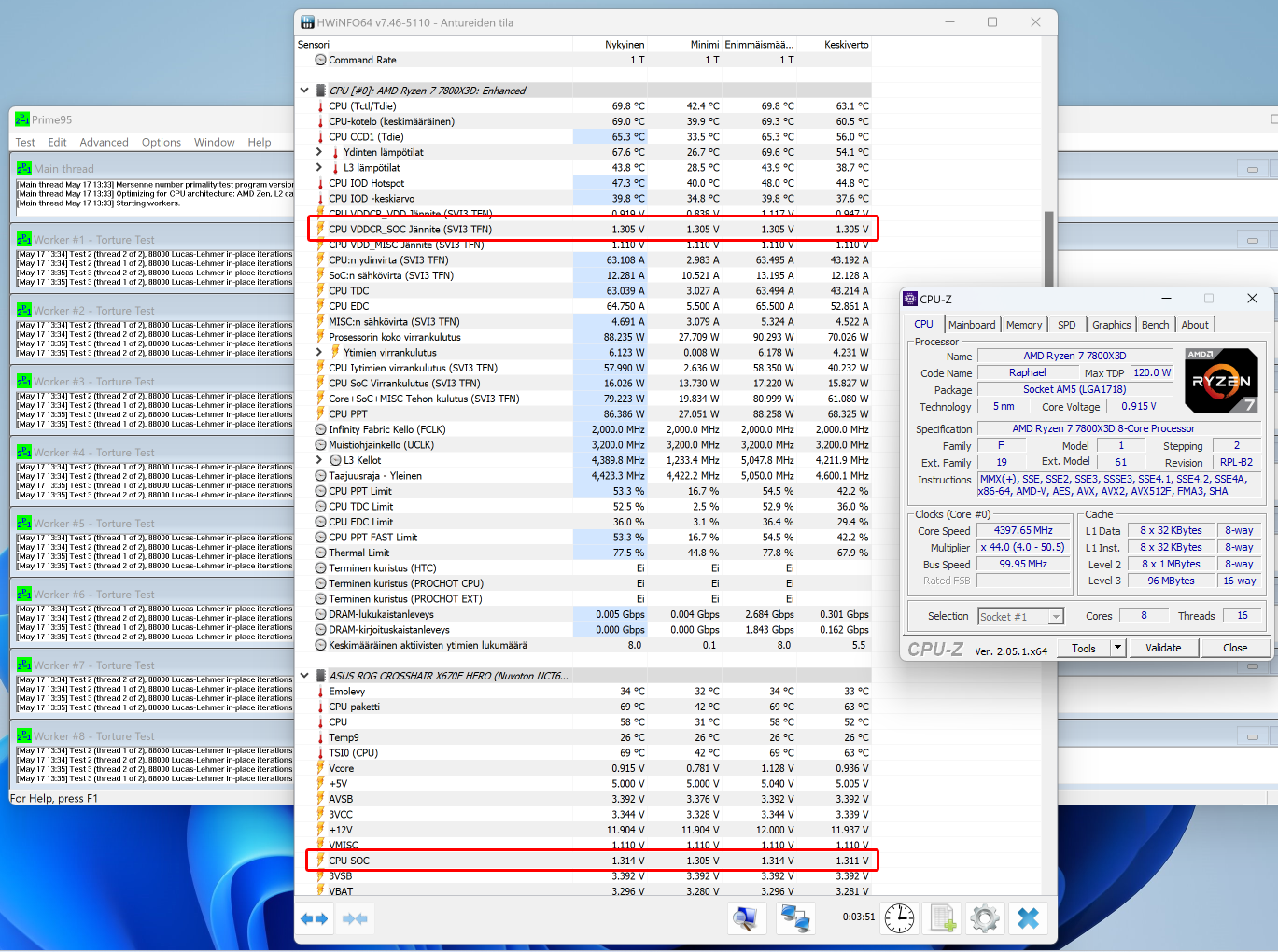This screenshot has height=952, width=1278.
Task: Select the CPU TDC Limit sensor row
Action: 592,507
